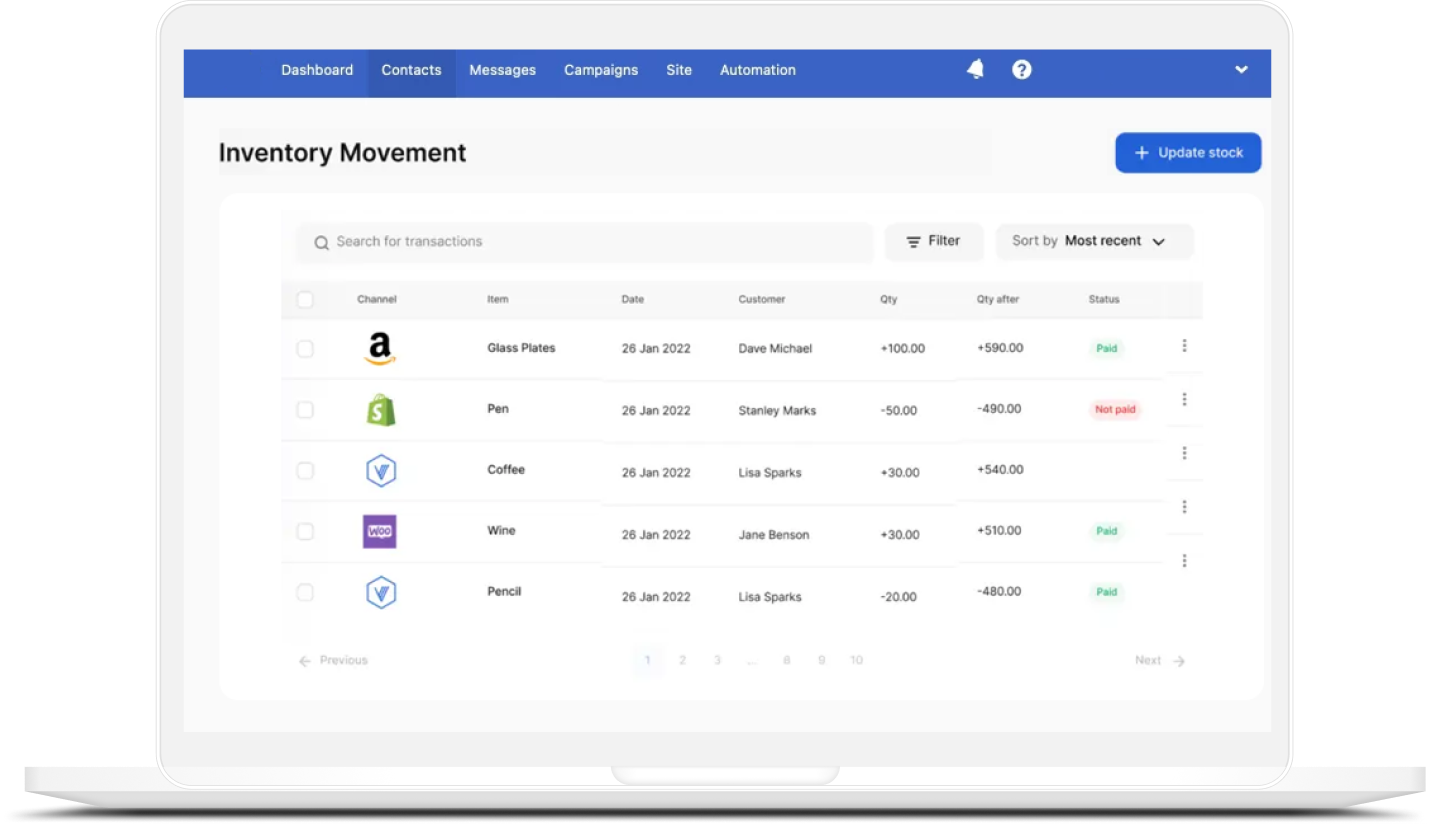Switch to the Dashboard tab
This screenshot has height=824, width=1429.
coord(317,70)
